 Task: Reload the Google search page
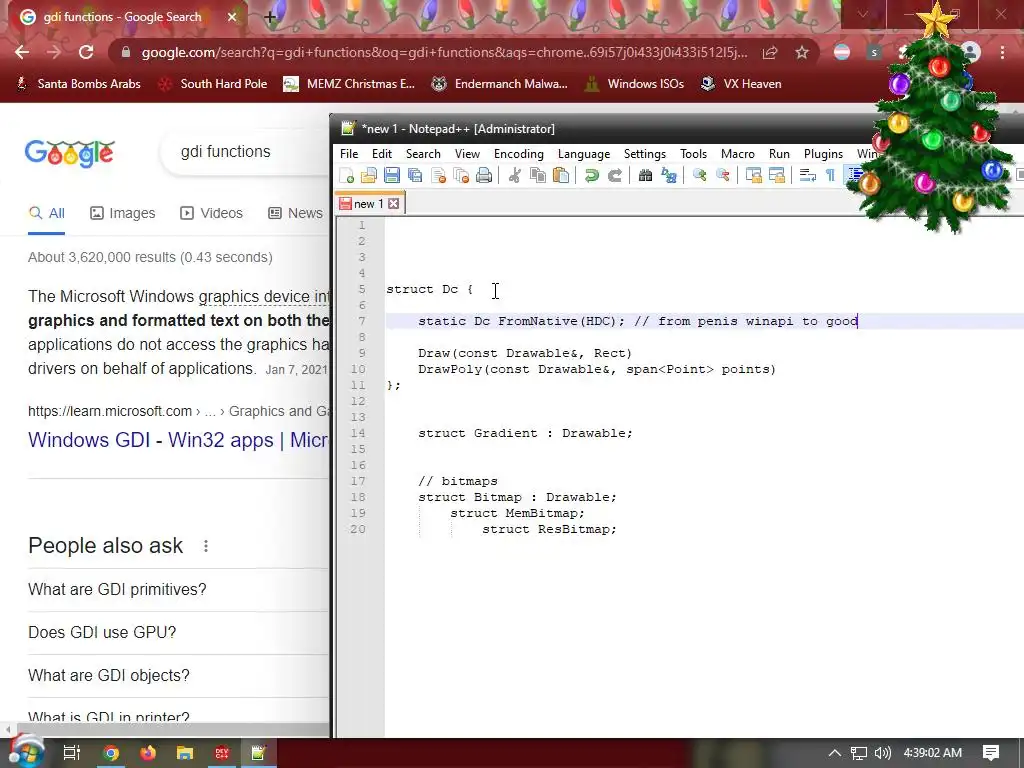coord(86,52)
